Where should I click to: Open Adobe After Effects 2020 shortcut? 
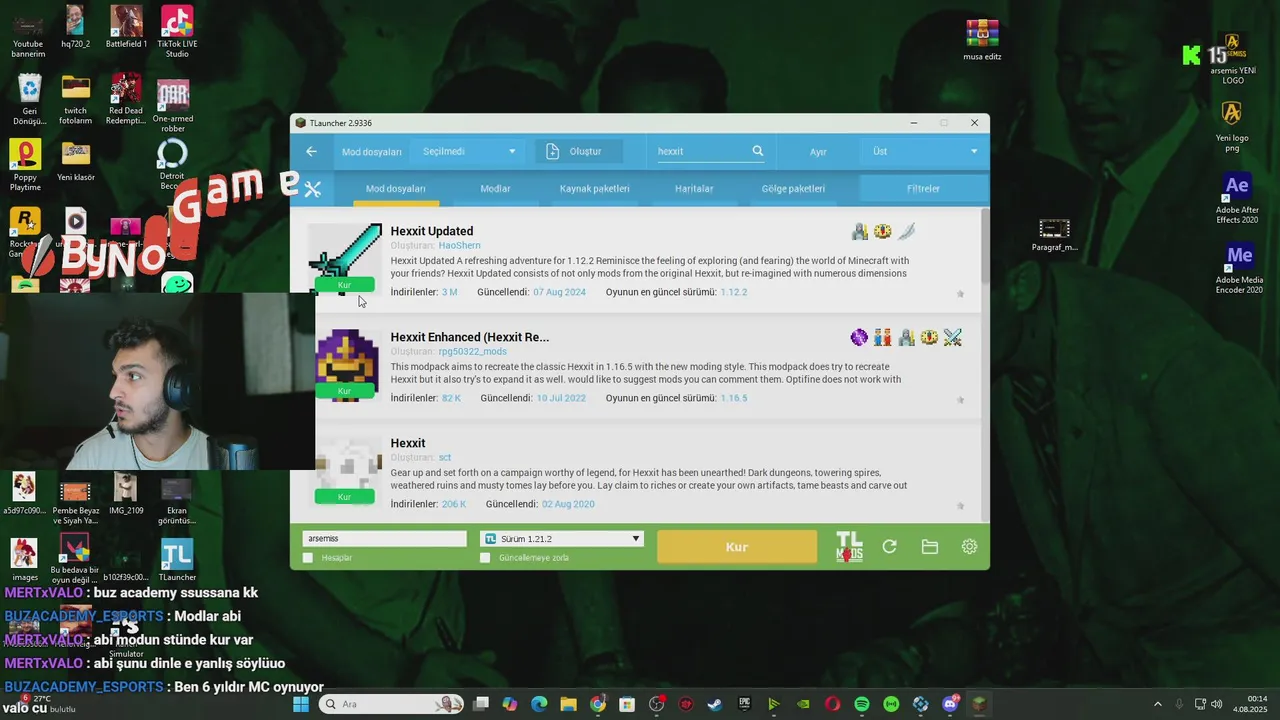pyautogui.click(x=1237, y=199)
